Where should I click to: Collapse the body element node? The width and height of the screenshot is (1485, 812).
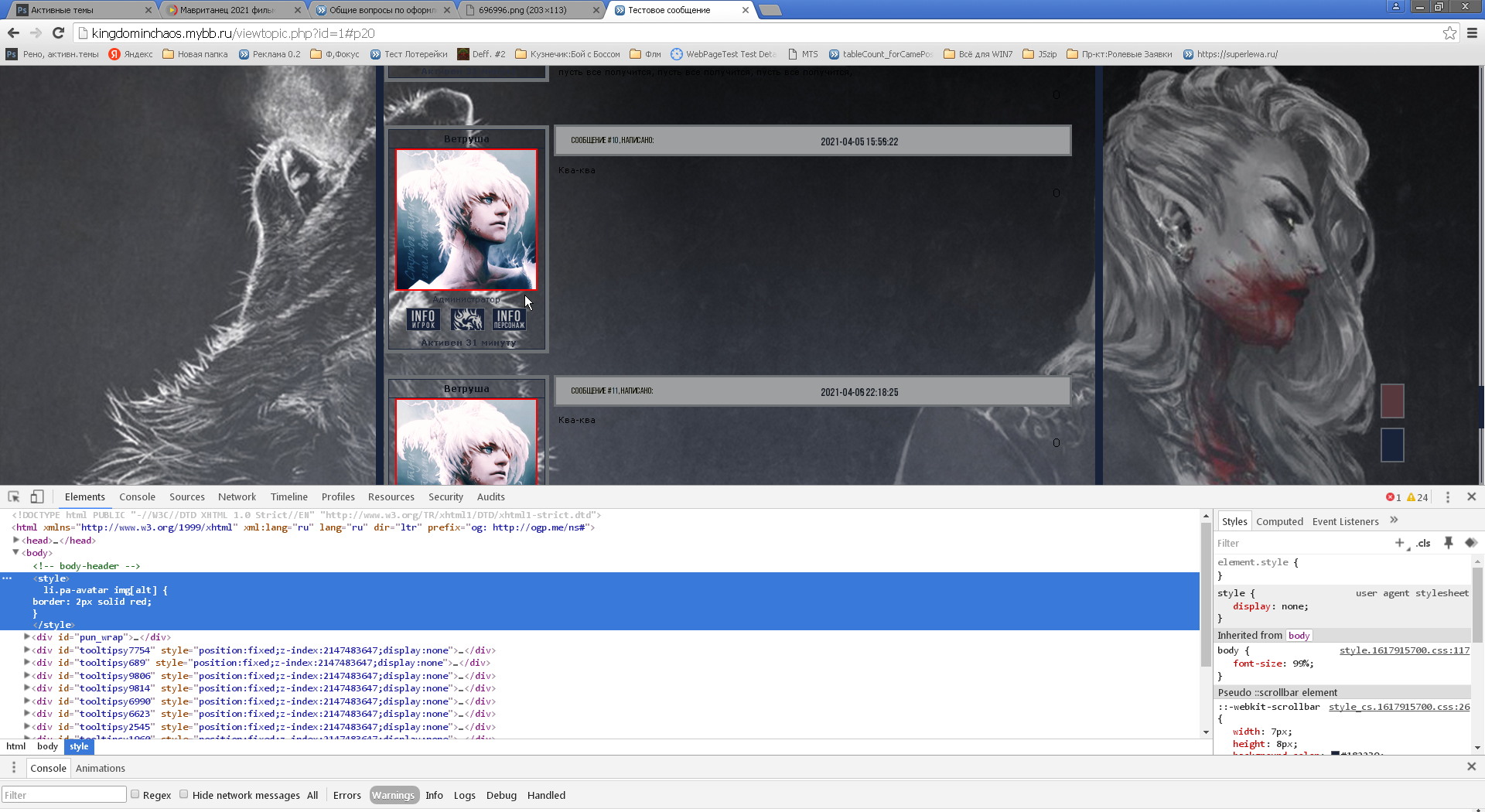click(15, 552)
